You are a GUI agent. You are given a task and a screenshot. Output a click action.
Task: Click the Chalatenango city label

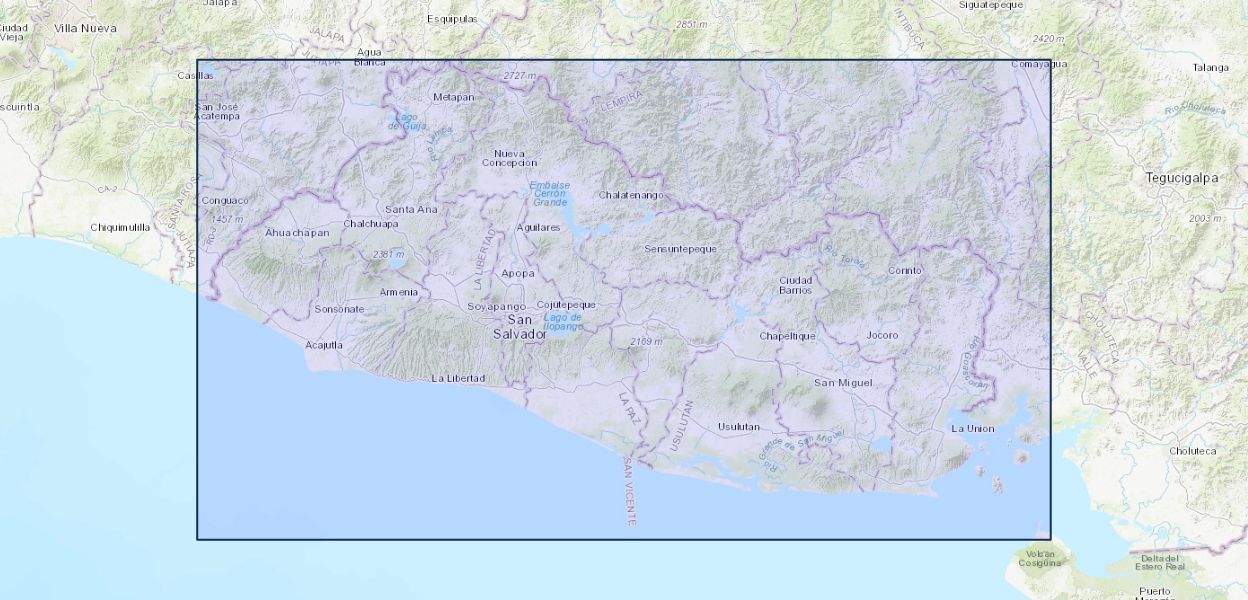point(631,195)
